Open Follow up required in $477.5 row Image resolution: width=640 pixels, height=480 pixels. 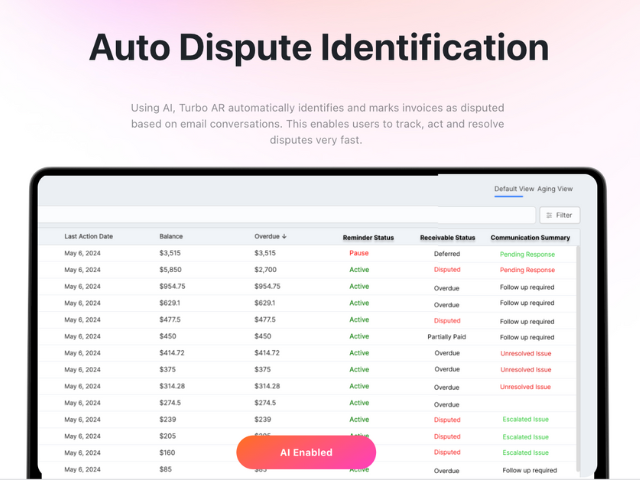click(x=527, y=322)
